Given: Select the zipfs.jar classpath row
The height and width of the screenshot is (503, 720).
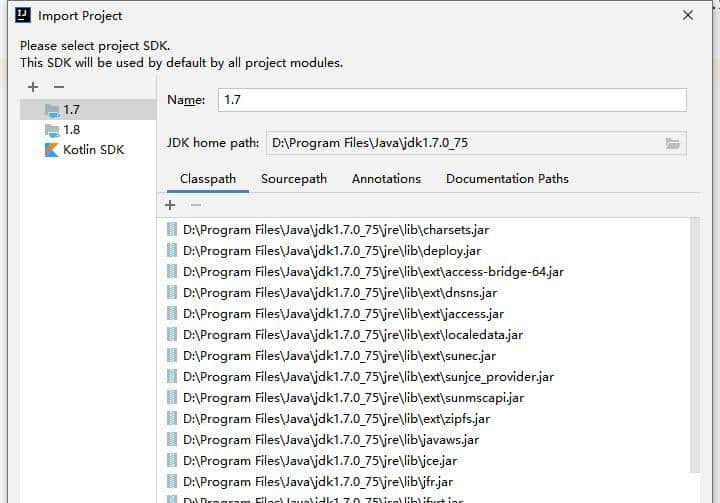Looking at the screenshot, I should tap(425, 419).
